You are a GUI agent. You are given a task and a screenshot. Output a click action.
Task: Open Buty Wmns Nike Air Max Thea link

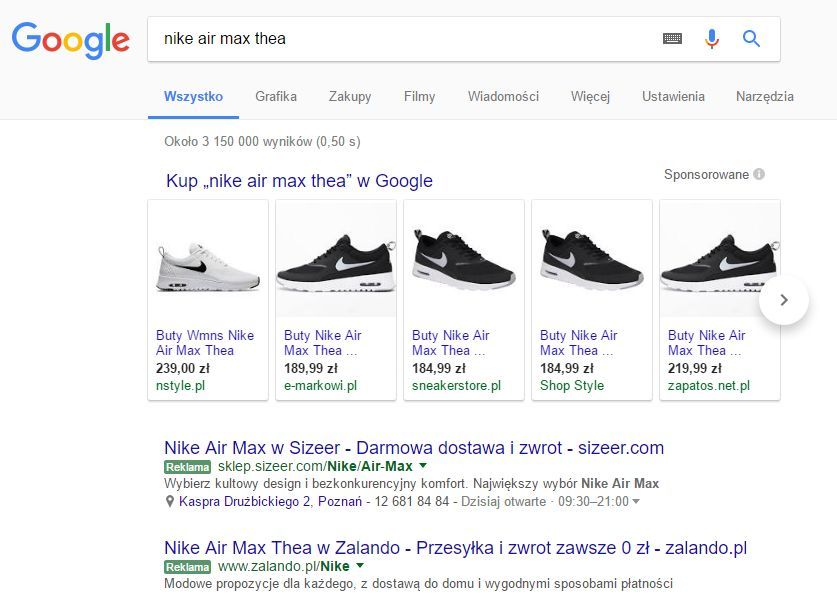click(205, 343)
